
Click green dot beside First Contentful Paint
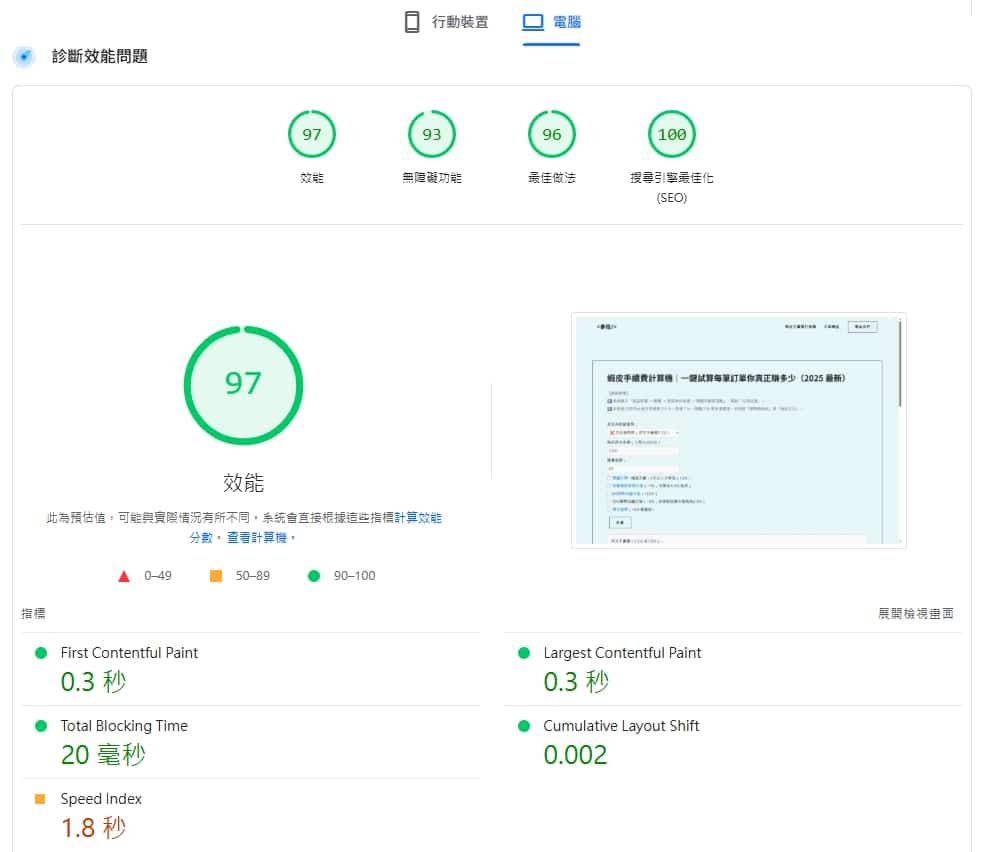click(41, 653)
